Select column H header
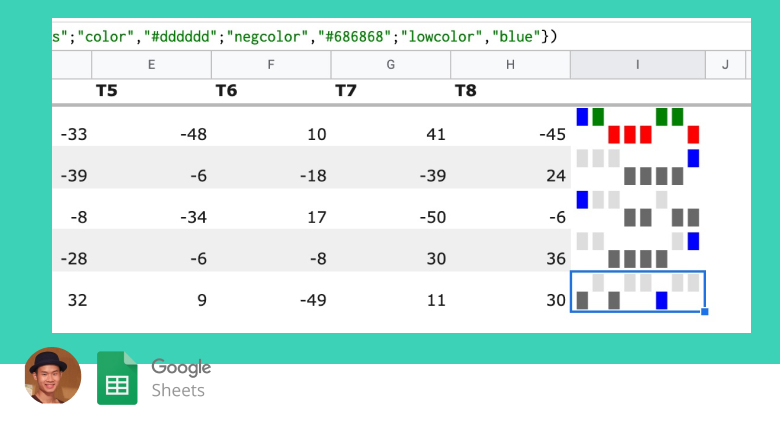Screen dimensions: 780x440 coord(510,65)
